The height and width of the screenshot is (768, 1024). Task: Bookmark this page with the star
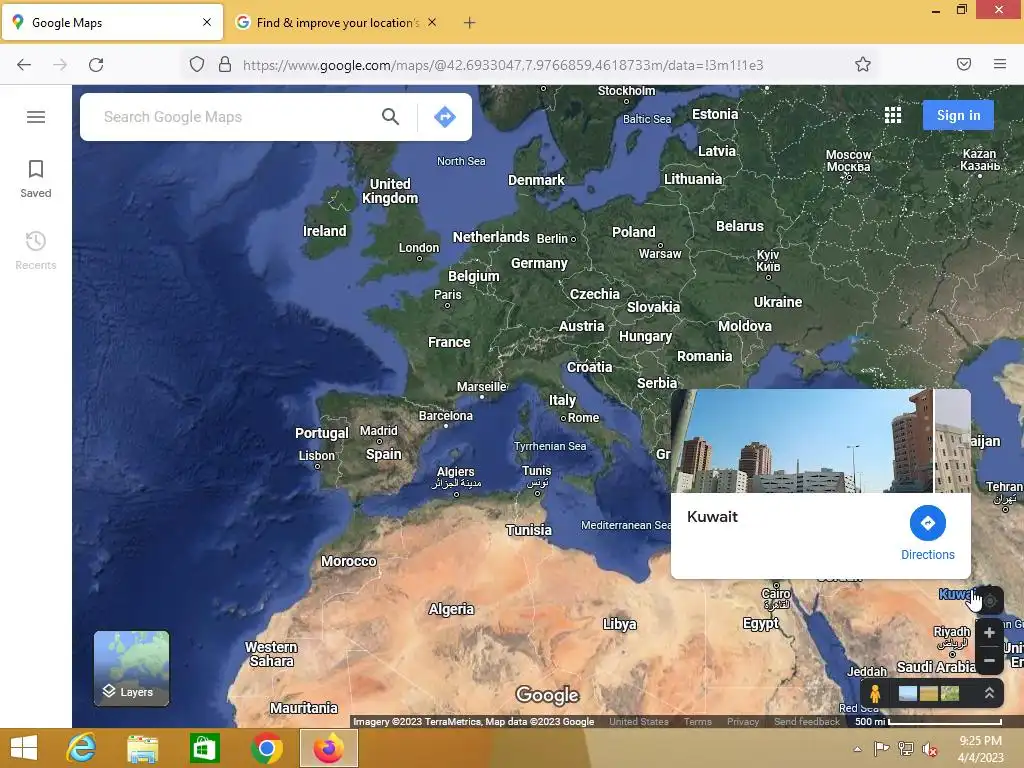(x=863, y=64)
